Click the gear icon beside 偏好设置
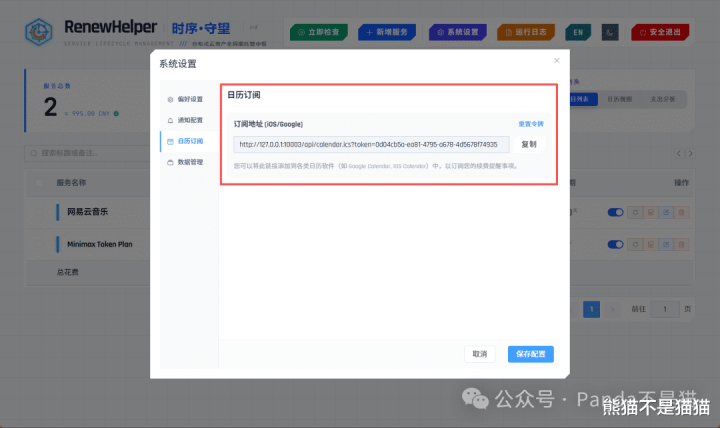 [170, 99]
